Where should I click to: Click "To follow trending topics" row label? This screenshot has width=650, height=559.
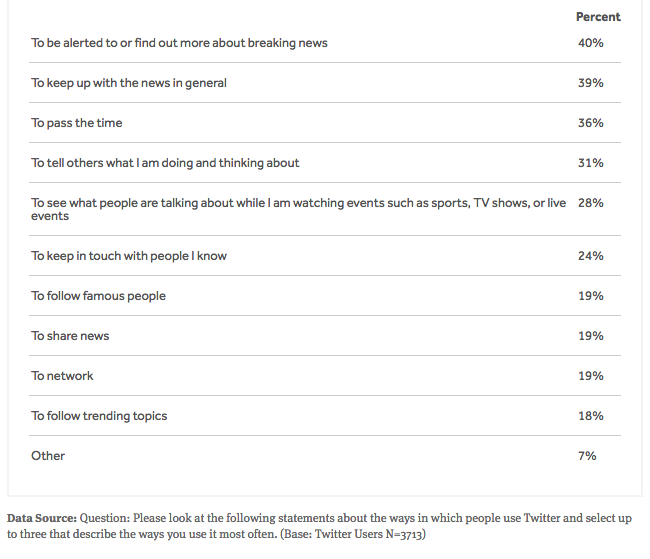99,416
